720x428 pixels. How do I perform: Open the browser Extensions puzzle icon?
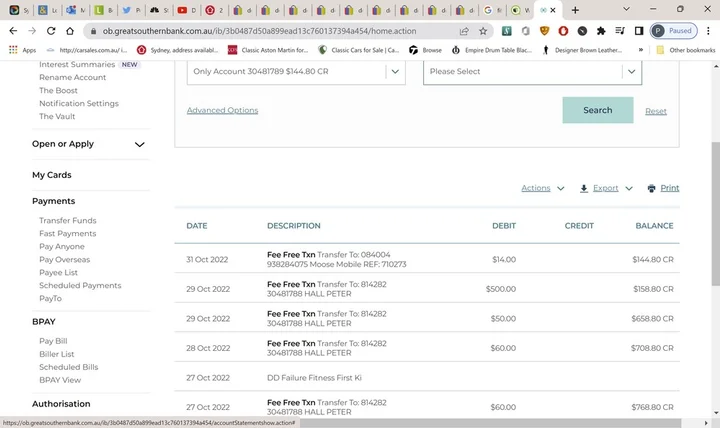pos(600,31)
